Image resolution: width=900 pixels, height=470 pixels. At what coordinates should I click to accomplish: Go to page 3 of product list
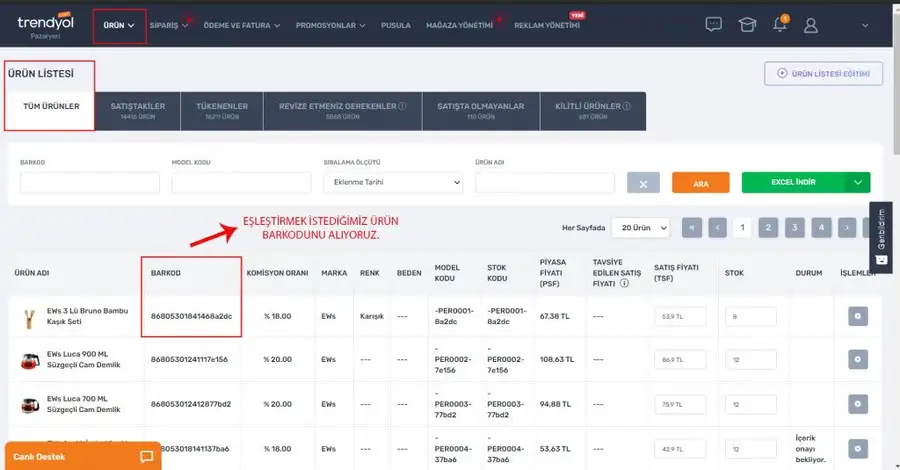point(794,228)
